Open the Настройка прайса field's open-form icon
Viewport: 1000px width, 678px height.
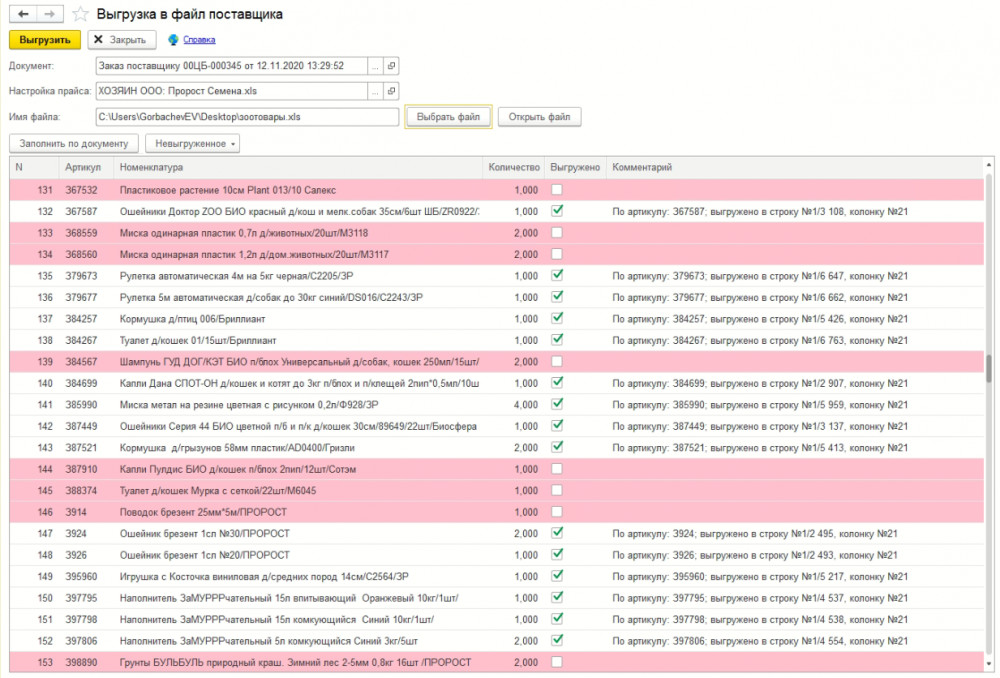point(391,91)
